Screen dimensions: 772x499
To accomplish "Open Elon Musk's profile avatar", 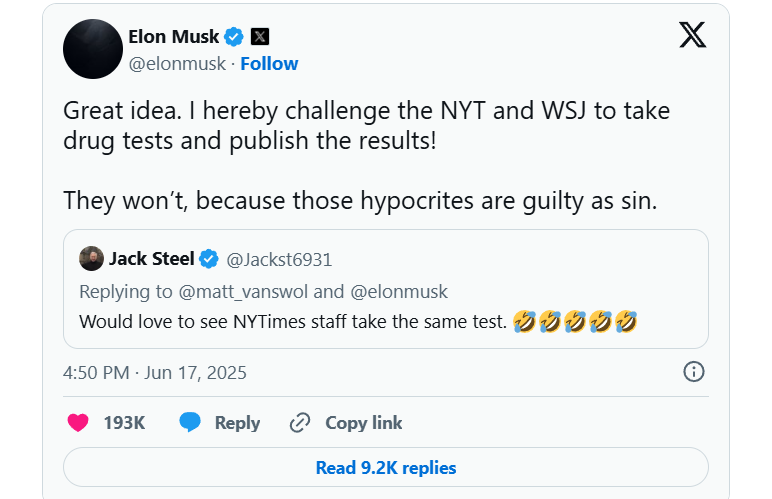I will click(x=93, y=49).
